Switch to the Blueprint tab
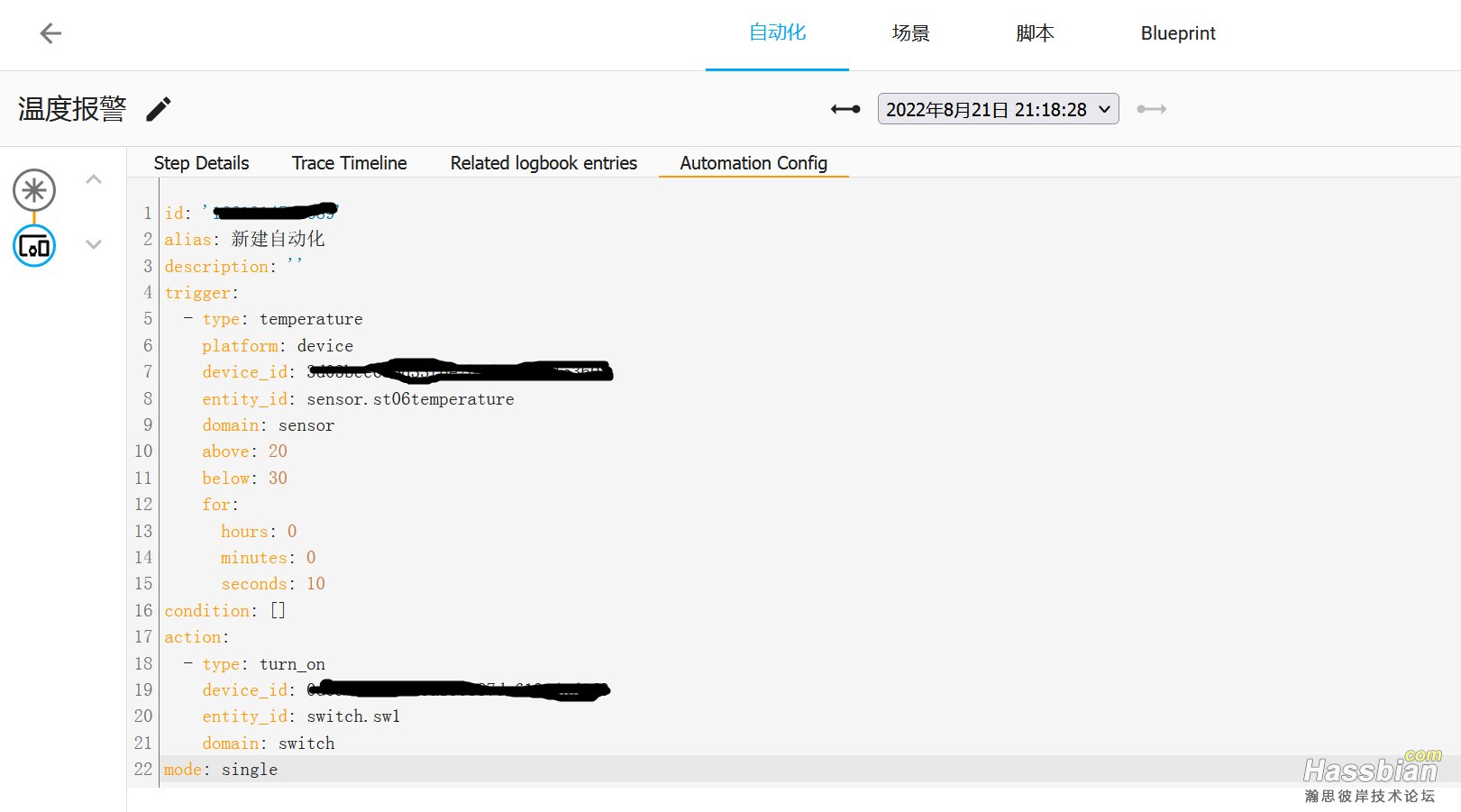 pyautogui.click(x=1178, y=33)
